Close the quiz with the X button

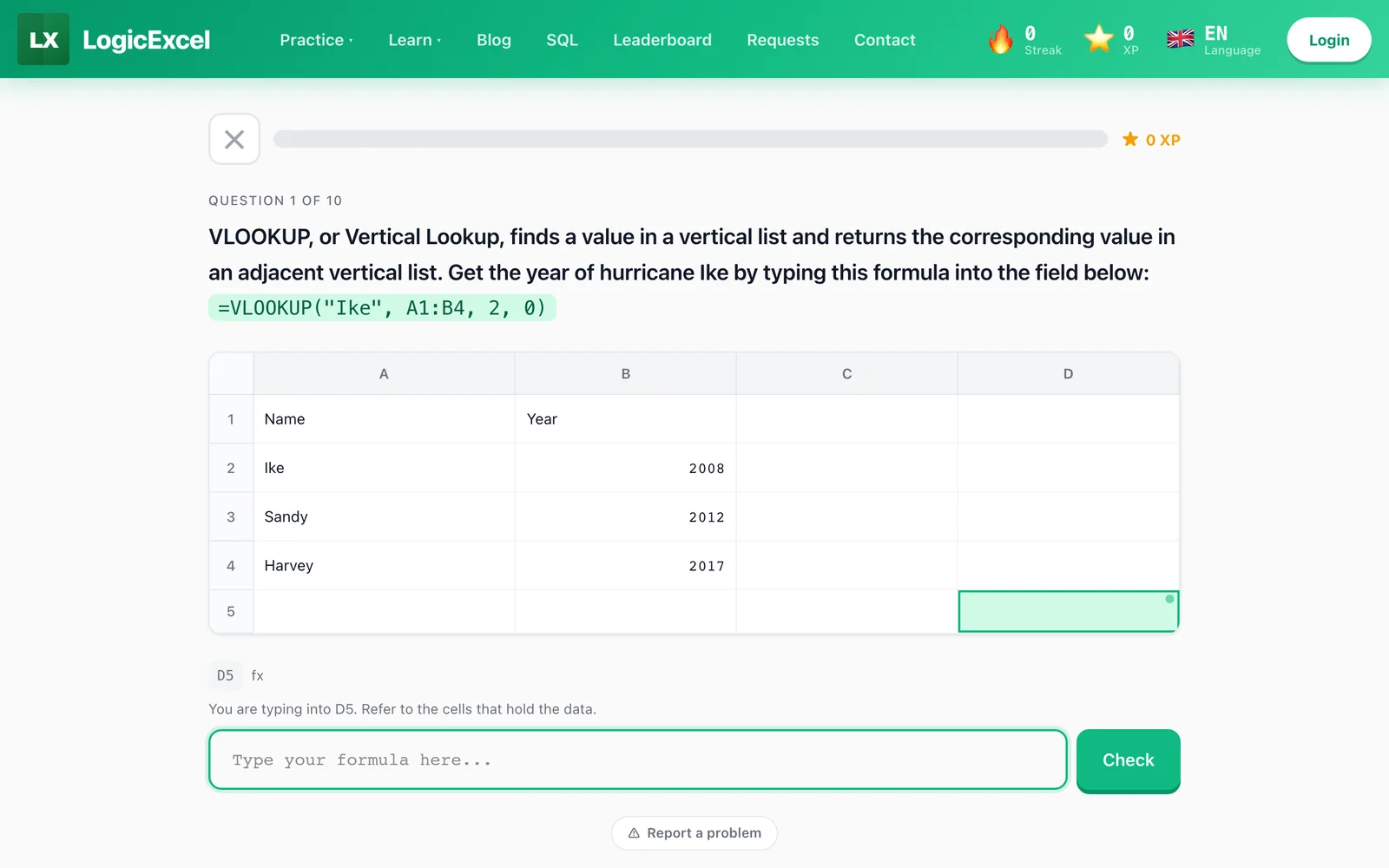(234, 139)
